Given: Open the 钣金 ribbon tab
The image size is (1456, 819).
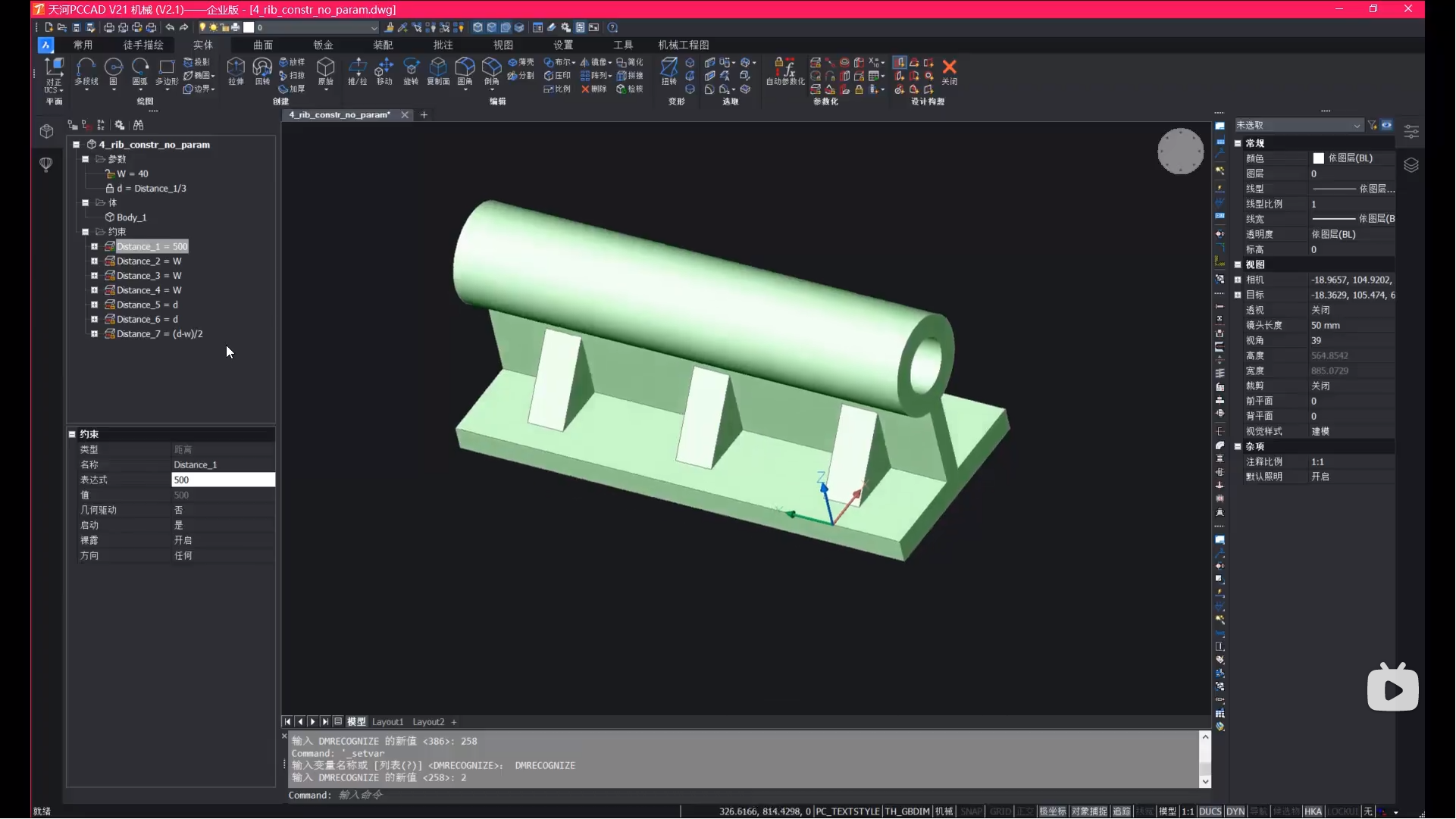Looking at the screenshot, I should pos(323,45).
